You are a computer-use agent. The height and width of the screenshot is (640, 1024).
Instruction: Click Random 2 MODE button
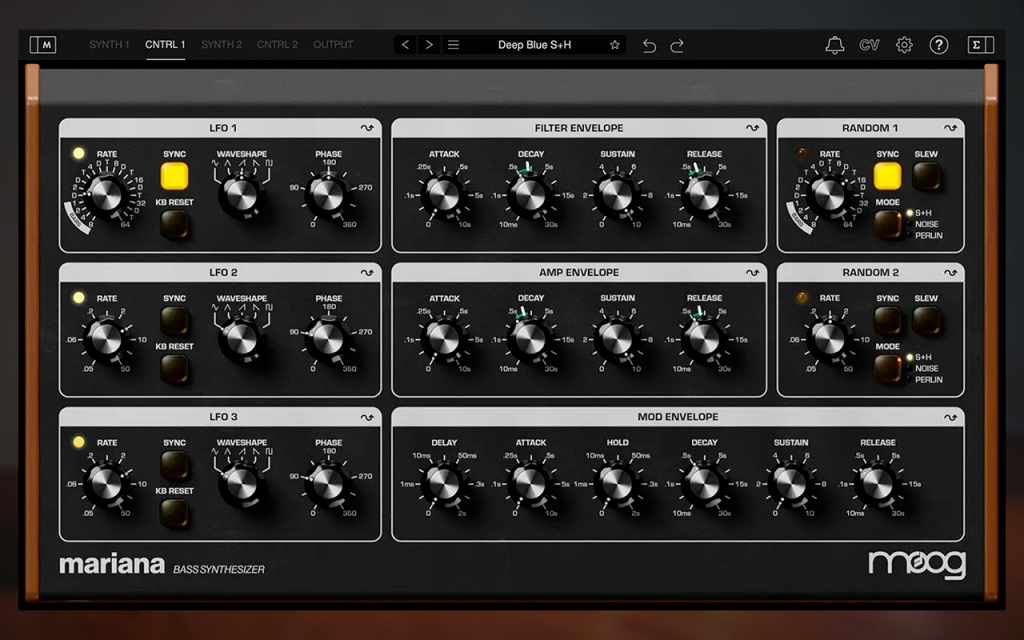pos(888,369)
